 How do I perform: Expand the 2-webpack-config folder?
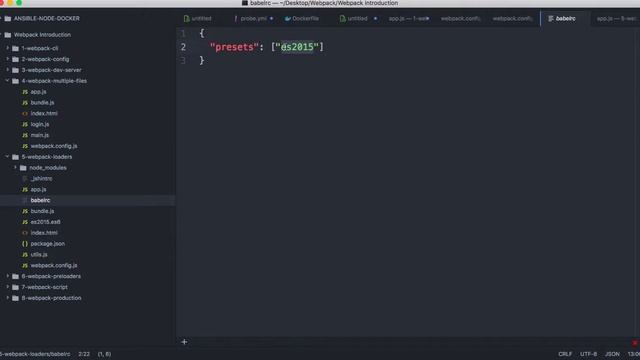[7, 59]
